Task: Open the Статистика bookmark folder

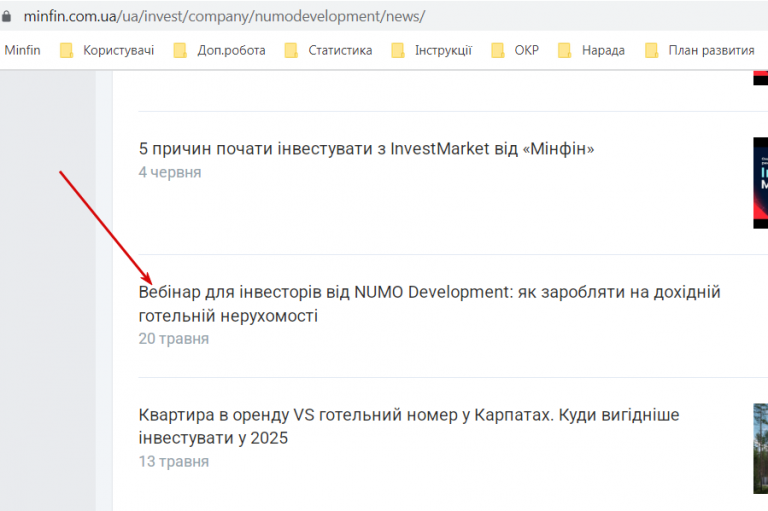Action: 328,50
